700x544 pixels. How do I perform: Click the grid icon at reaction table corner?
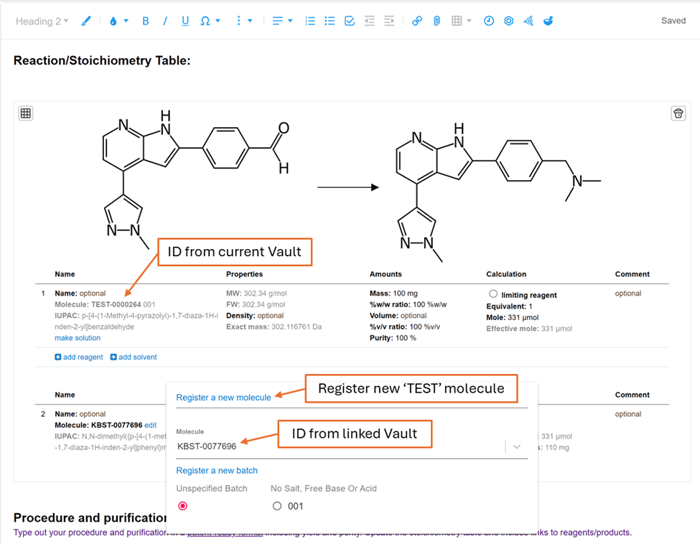point(26,113)
